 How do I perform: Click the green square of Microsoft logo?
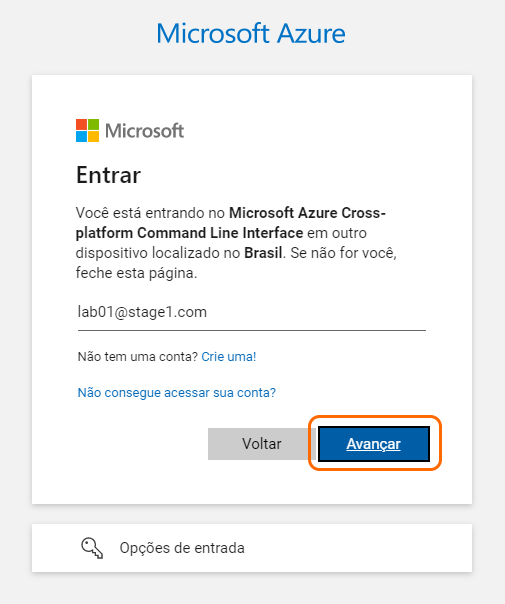click(94, 124)
